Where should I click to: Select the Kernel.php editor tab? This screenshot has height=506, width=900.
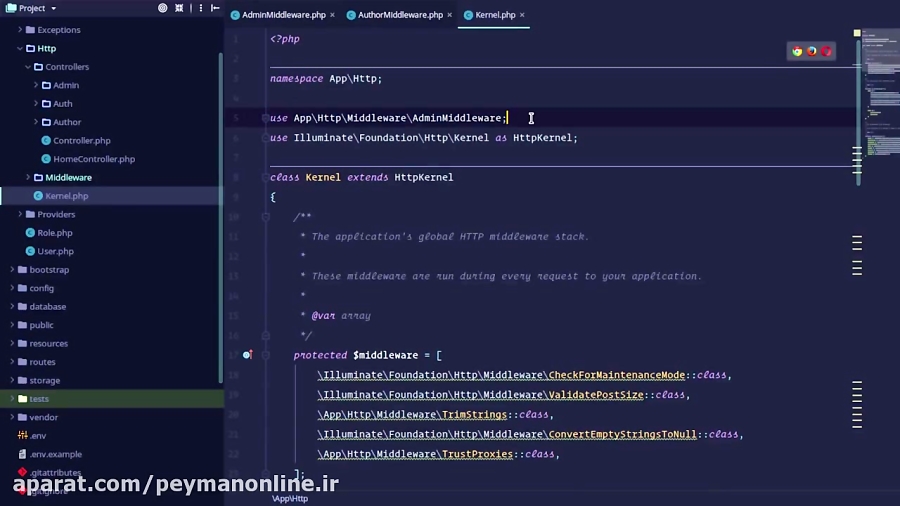(x=495, y=15)
